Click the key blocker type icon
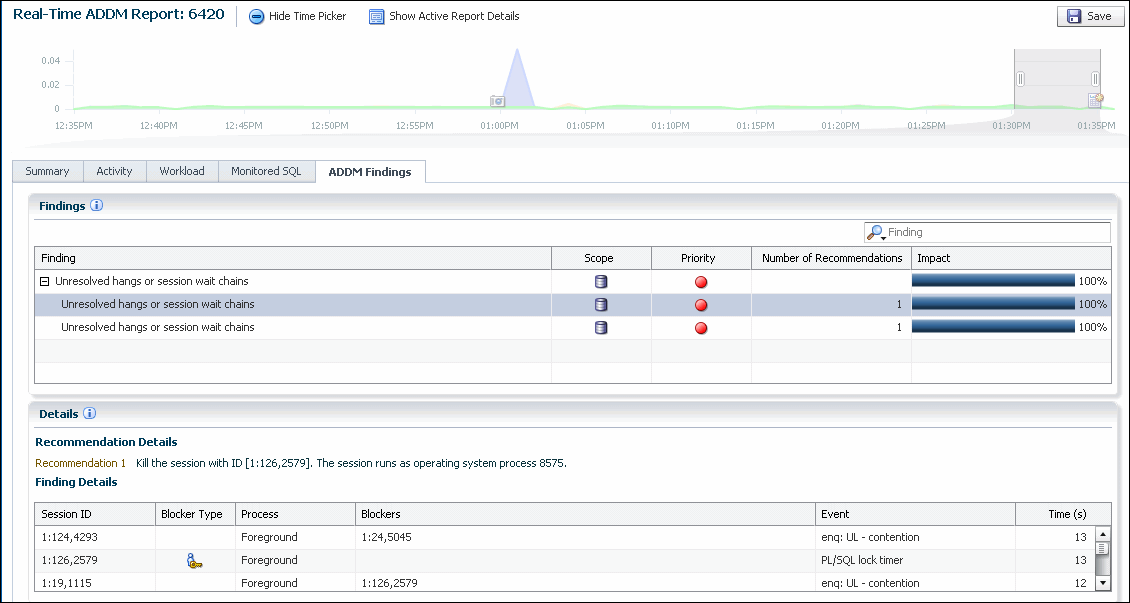The image size is (1130, 603). (195, 561)
